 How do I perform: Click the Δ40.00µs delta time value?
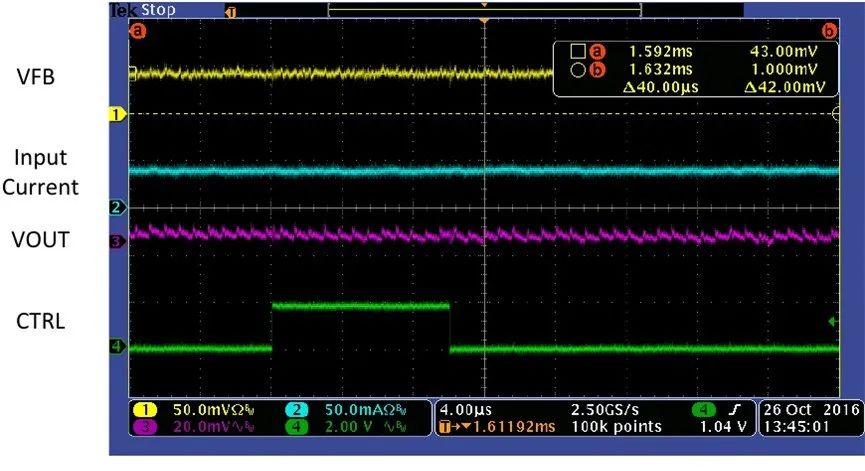660,87
